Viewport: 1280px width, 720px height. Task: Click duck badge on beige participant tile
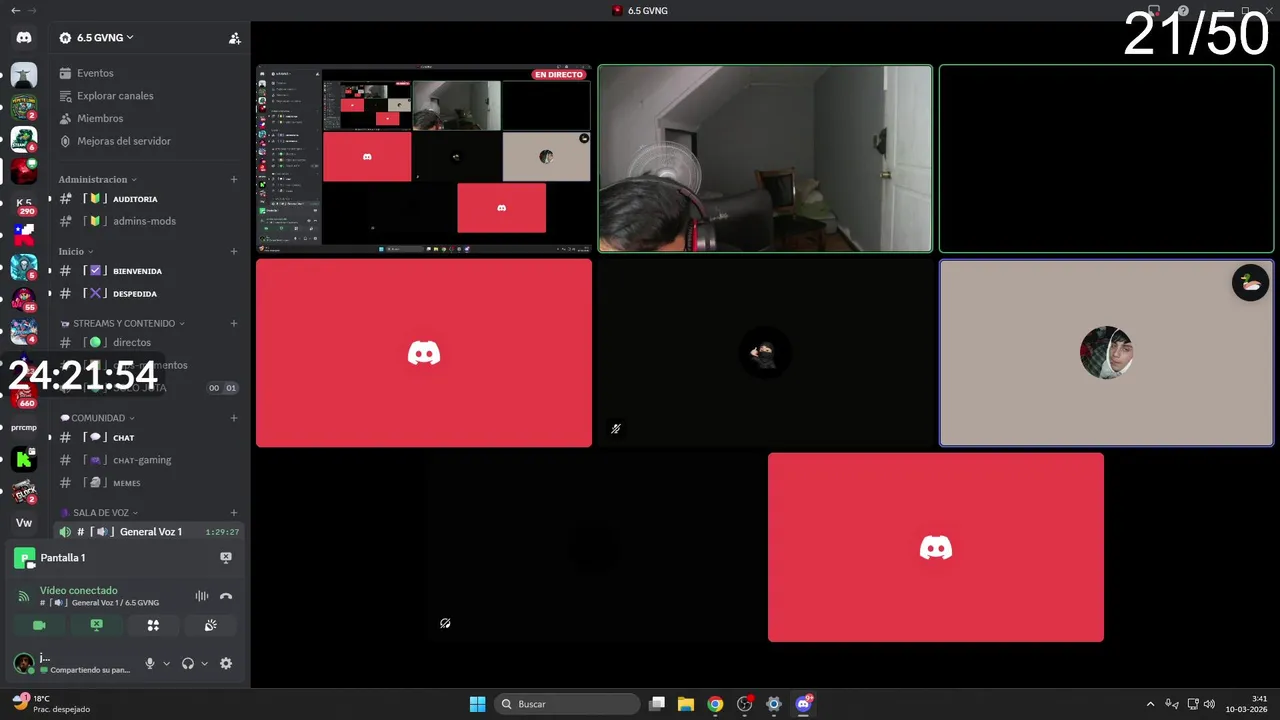(x=1250, y=283)
